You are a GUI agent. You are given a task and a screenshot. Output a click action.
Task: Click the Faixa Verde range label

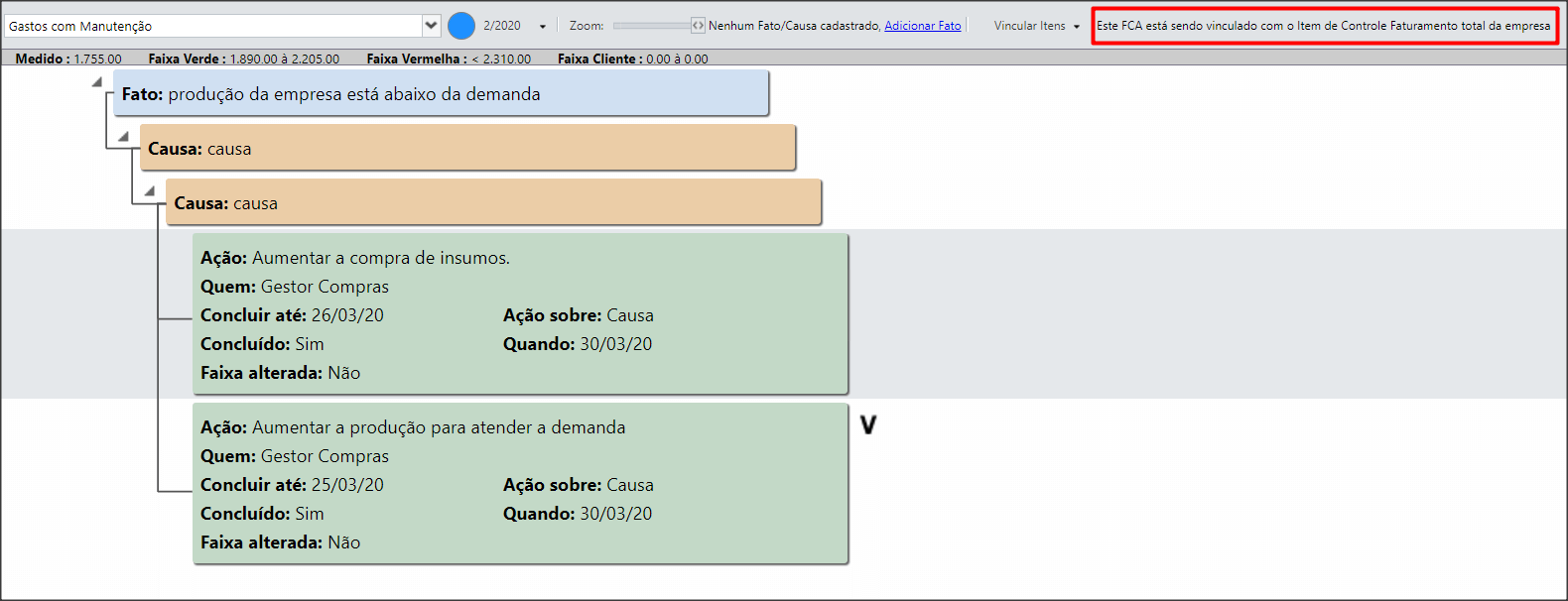tap(244, 59)
